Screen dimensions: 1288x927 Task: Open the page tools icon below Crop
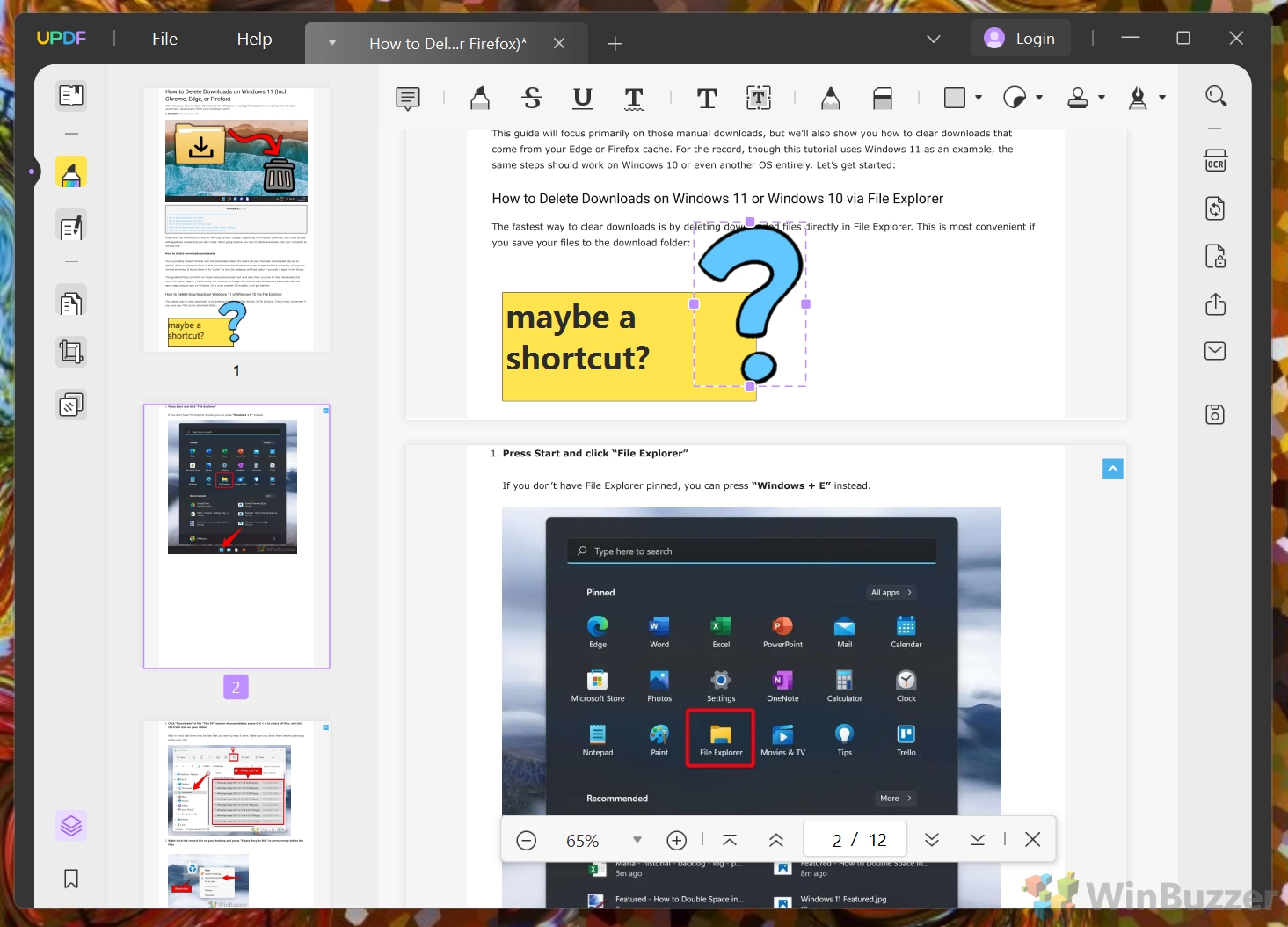tap(71, 405)
